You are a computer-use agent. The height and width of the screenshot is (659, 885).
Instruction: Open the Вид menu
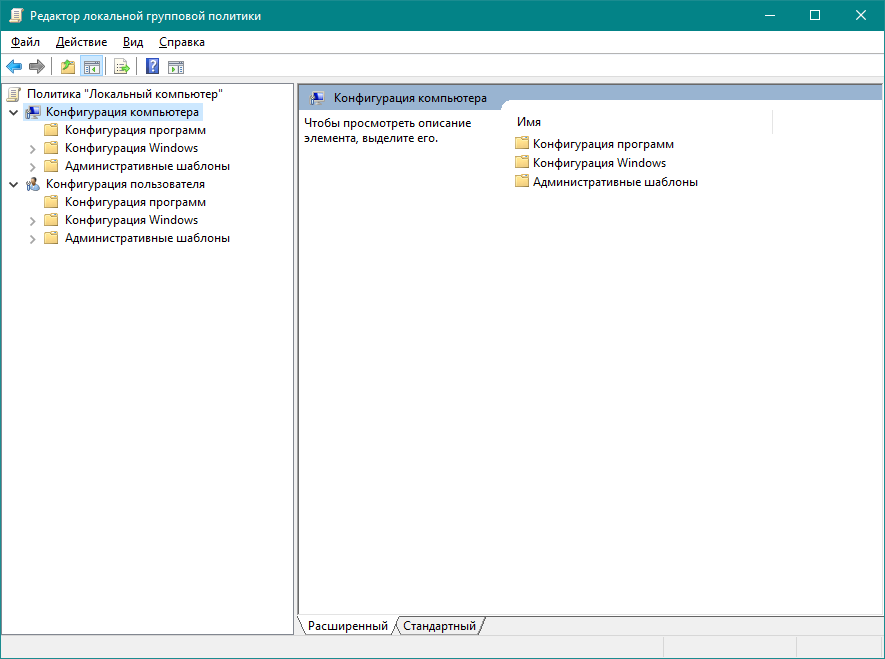click(x=133, y=42)
